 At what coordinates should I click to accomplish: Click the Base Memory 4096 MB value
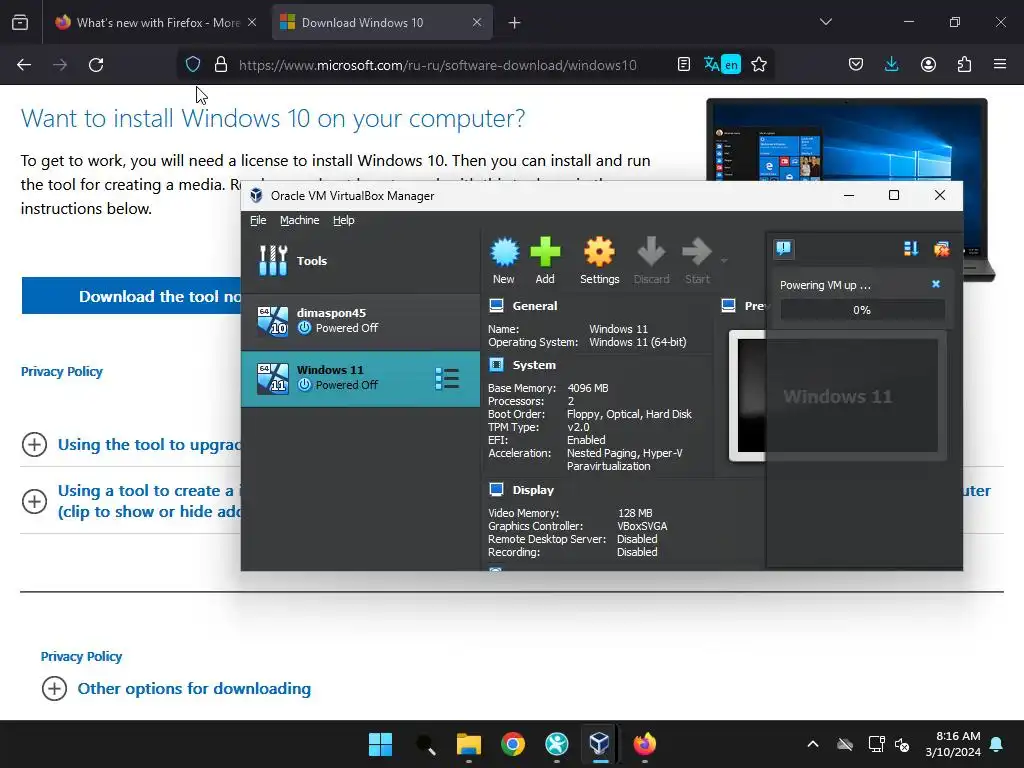click(x=588, y=388)
